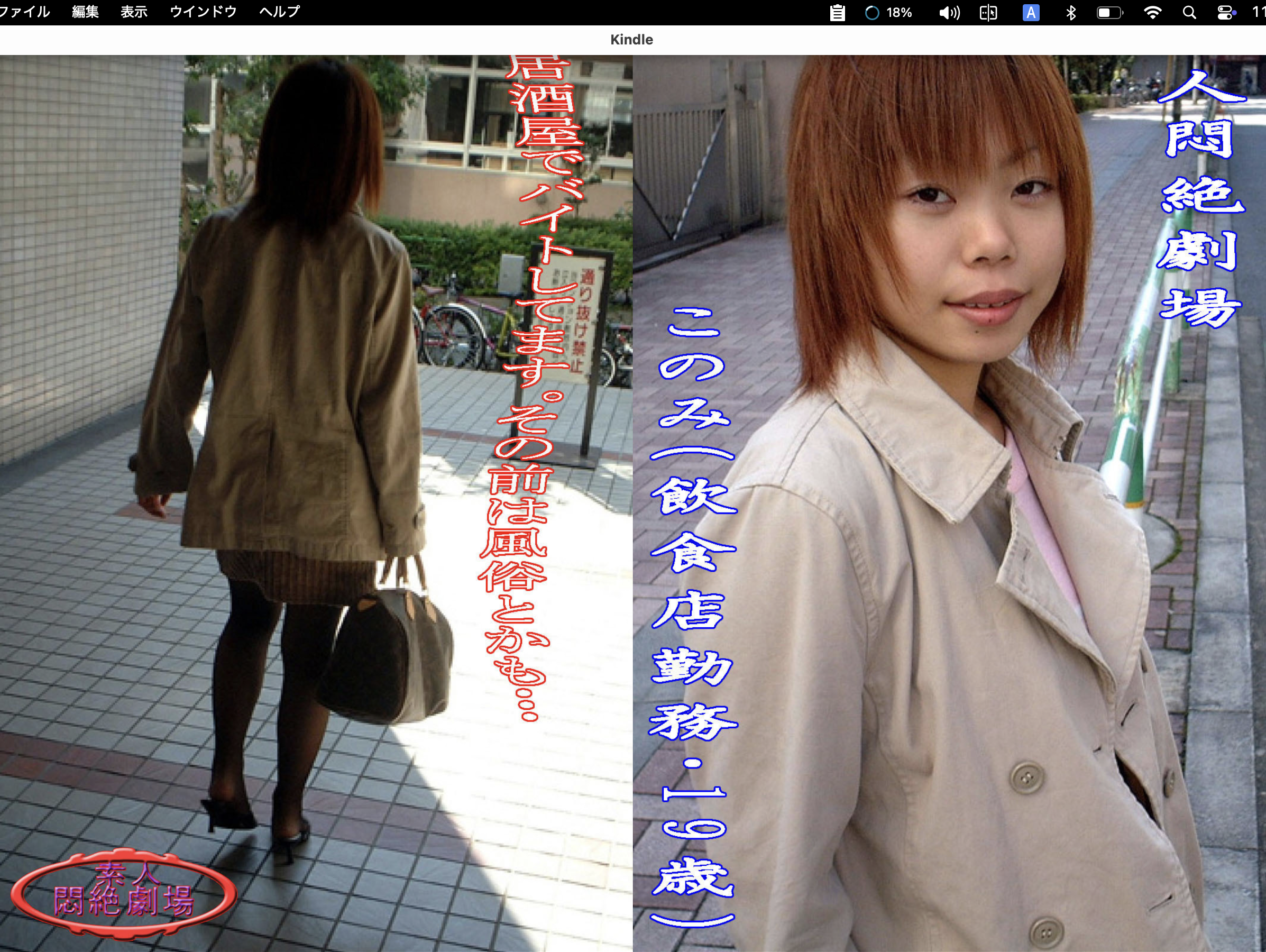This screenshot has height=952, width=1266.
Task: Click the left page to turn forward
Action: [x=316, y=503]
